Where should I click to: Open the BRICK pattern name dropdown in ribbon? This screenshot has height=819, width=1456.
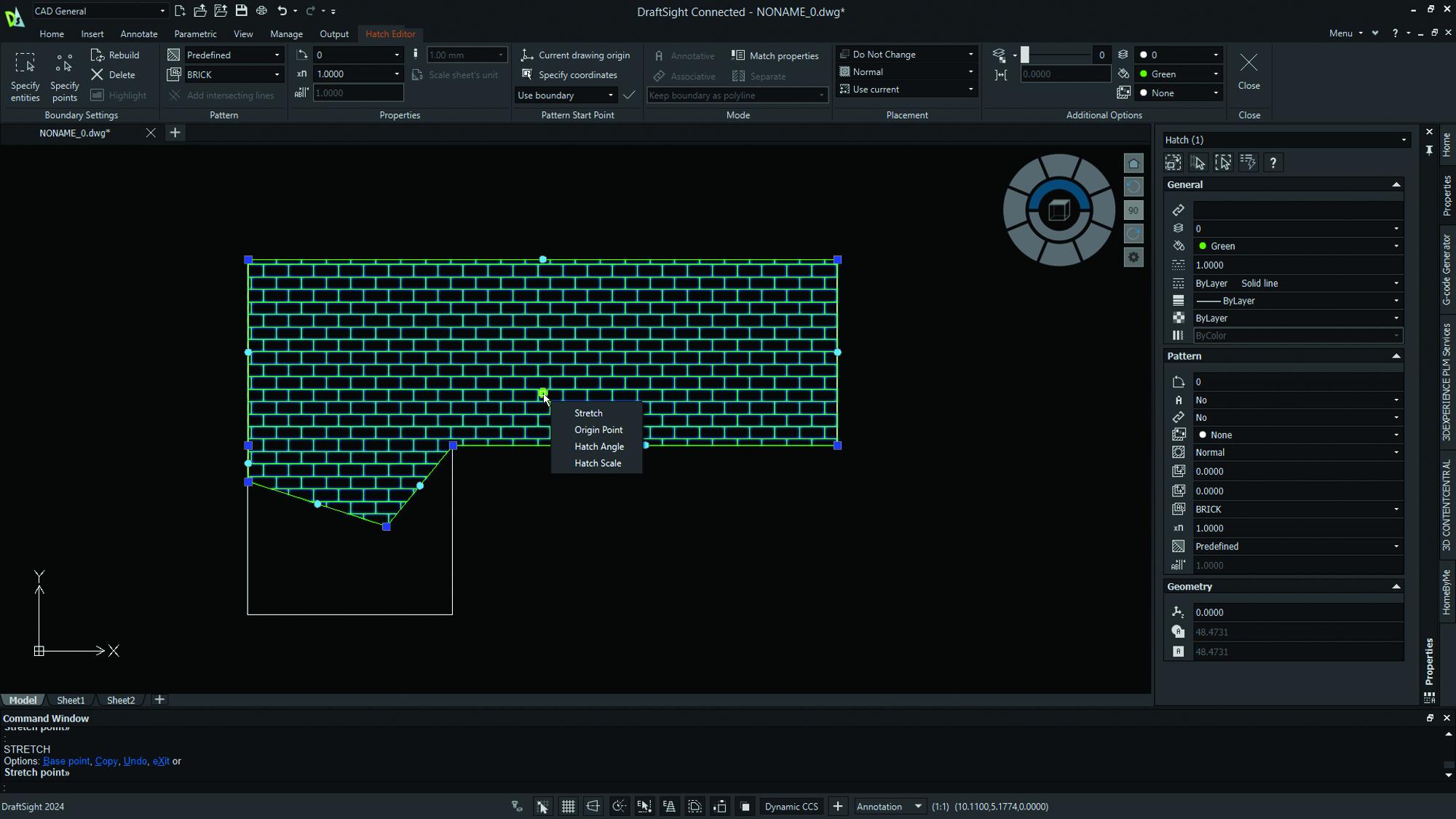pos(233,74)
